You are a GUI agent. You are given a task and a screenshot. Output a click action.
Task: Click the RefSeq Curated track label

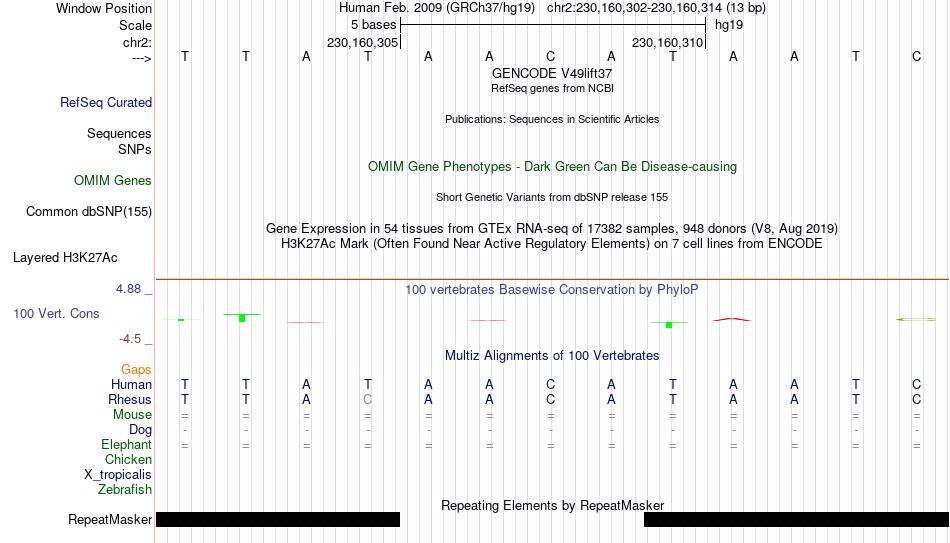[x=106, y=102]
